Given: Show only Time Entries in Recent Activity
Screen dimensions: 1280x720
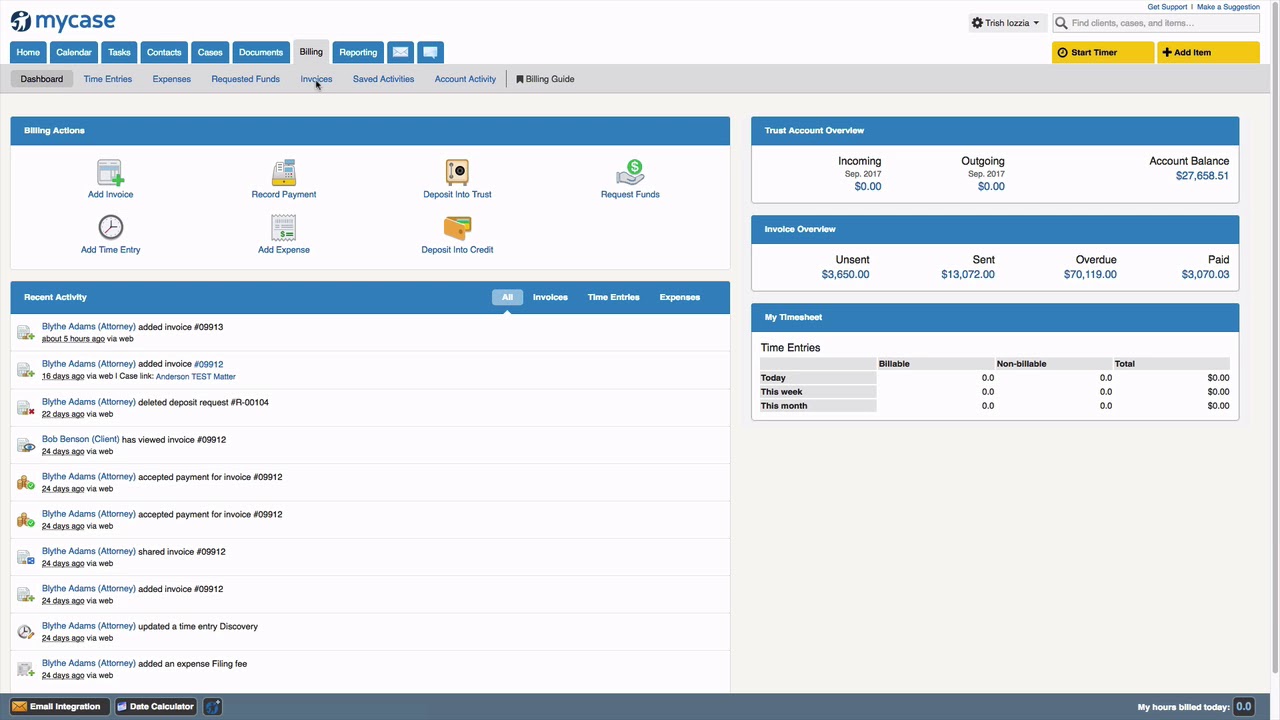Looking at the screenshot, I should (613, 297).
